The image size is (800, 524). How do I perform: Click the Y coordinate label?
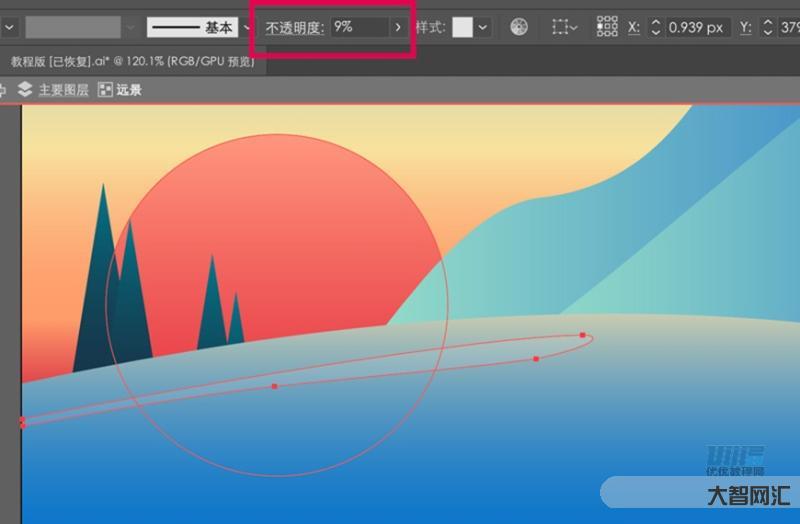[x=745, y=27]
